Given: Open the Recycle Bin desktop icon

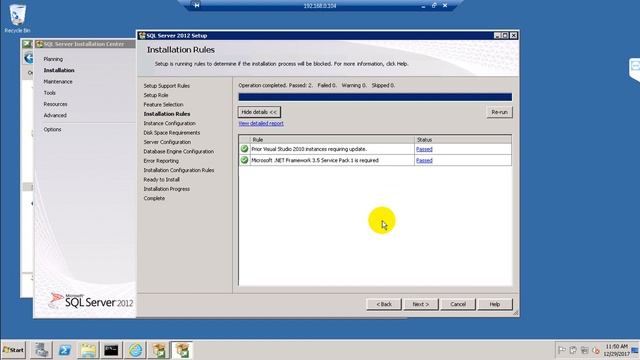Looking at the screenshot, I should coord(17,18).
